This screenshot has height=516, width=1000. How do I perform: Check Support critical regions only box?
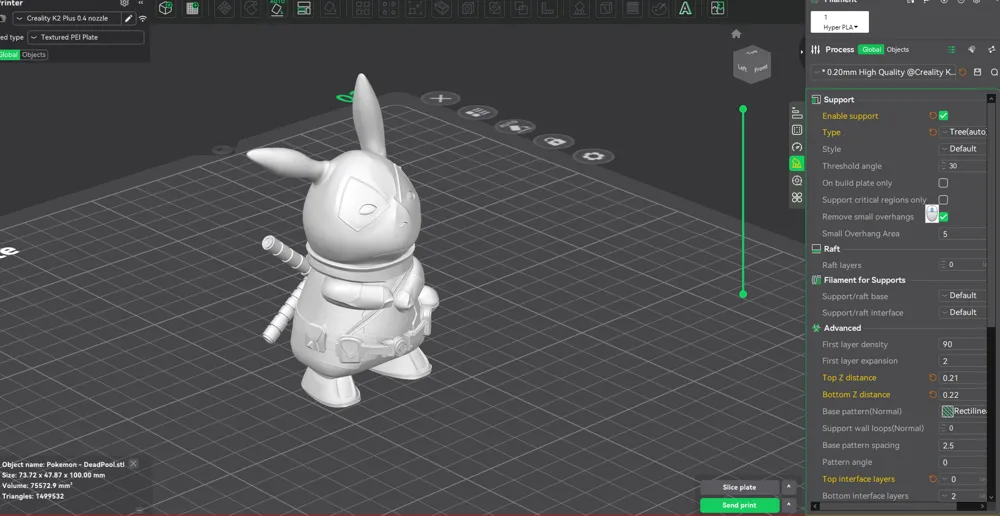tap(943, 200)
